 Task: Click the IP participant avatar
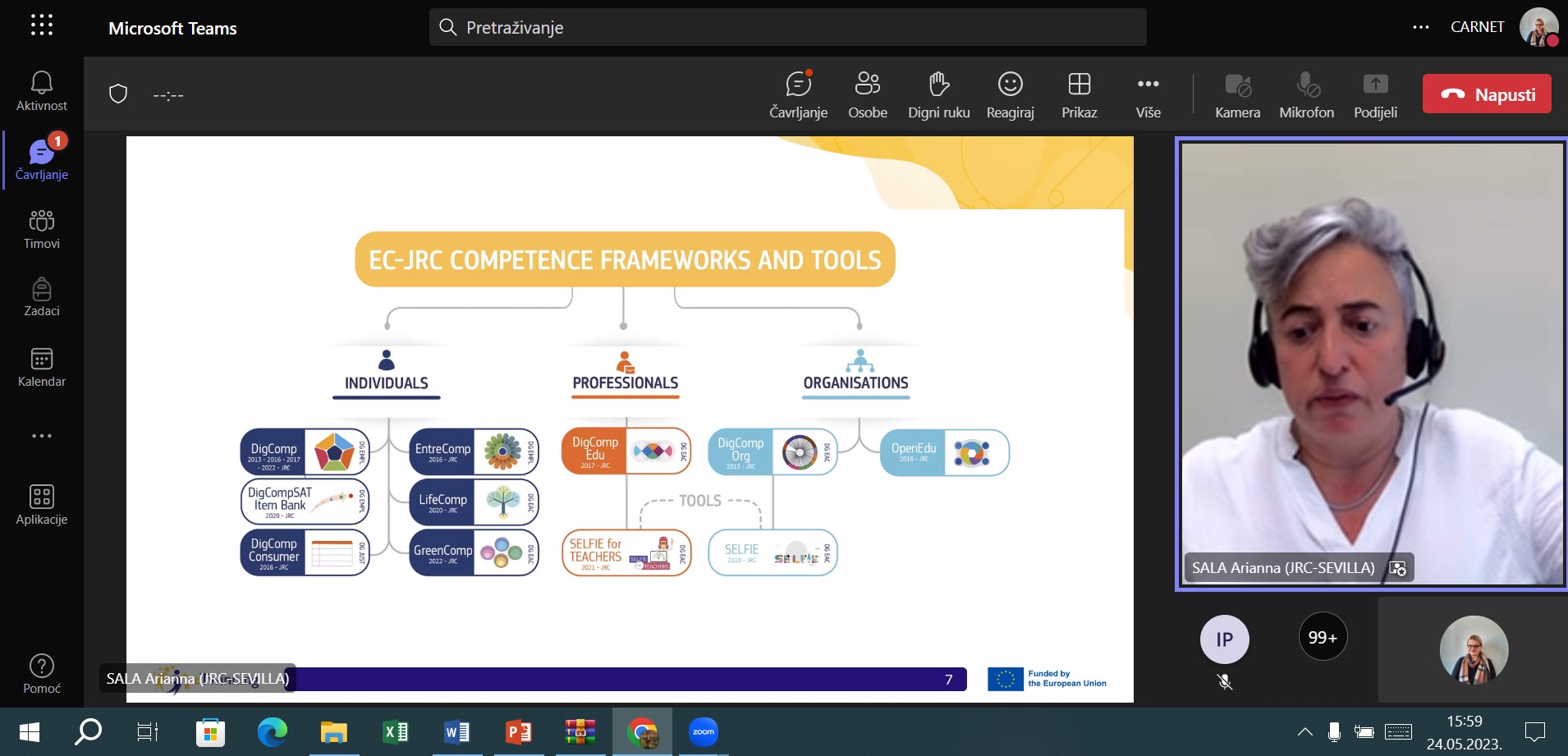[x=1225, y=639]
